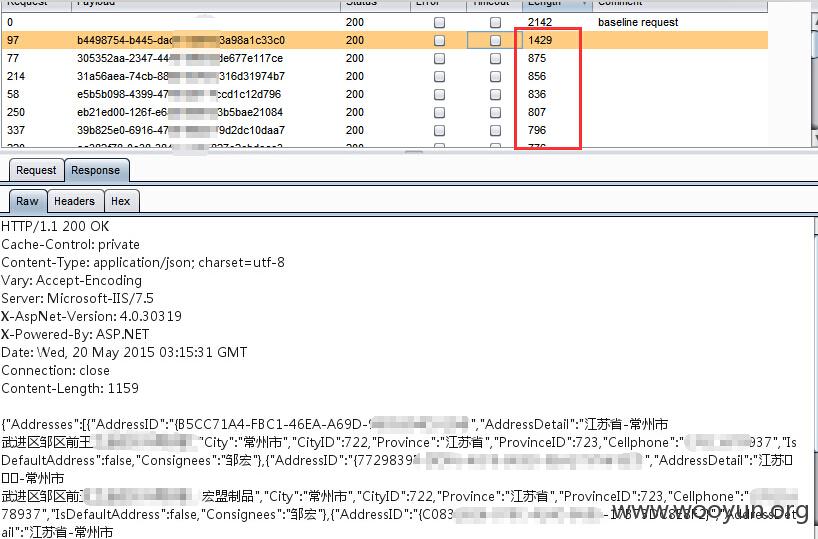Viewport: 818px width, 539px height.
Task: Check the Error box for request 58
Action: click(440, 94)
